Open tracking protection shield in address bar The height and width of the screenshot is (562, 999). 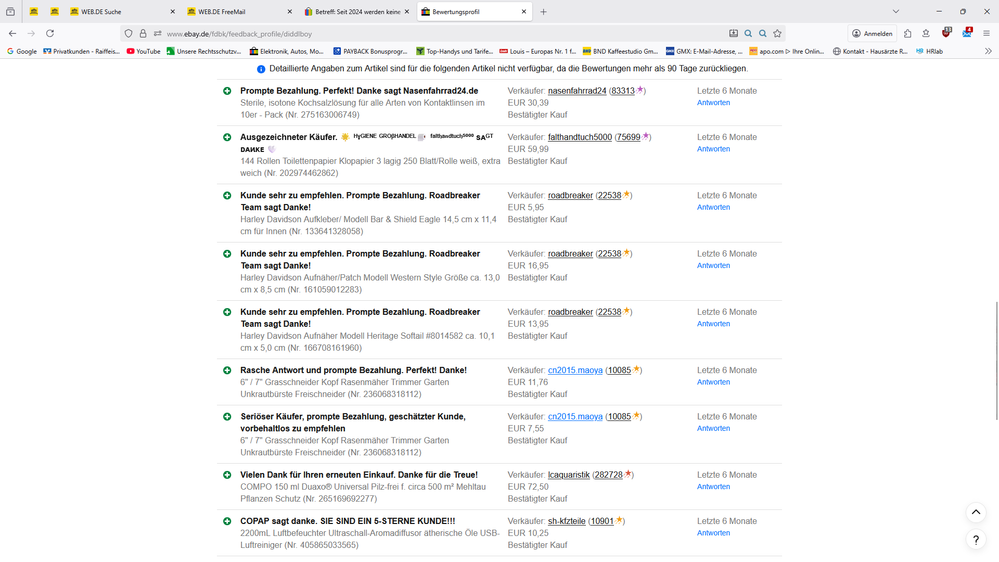coord(129,34)
